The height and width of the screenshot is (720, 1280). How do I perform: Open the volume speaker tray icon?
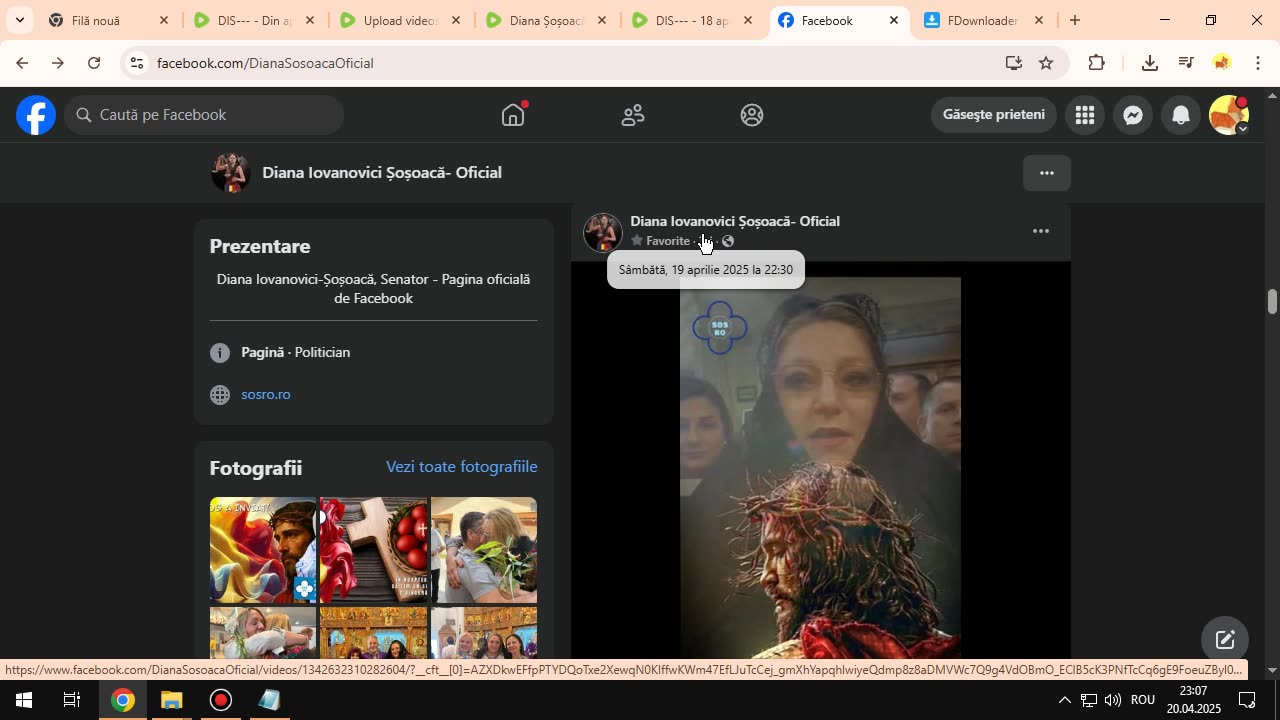(1112, 700)
